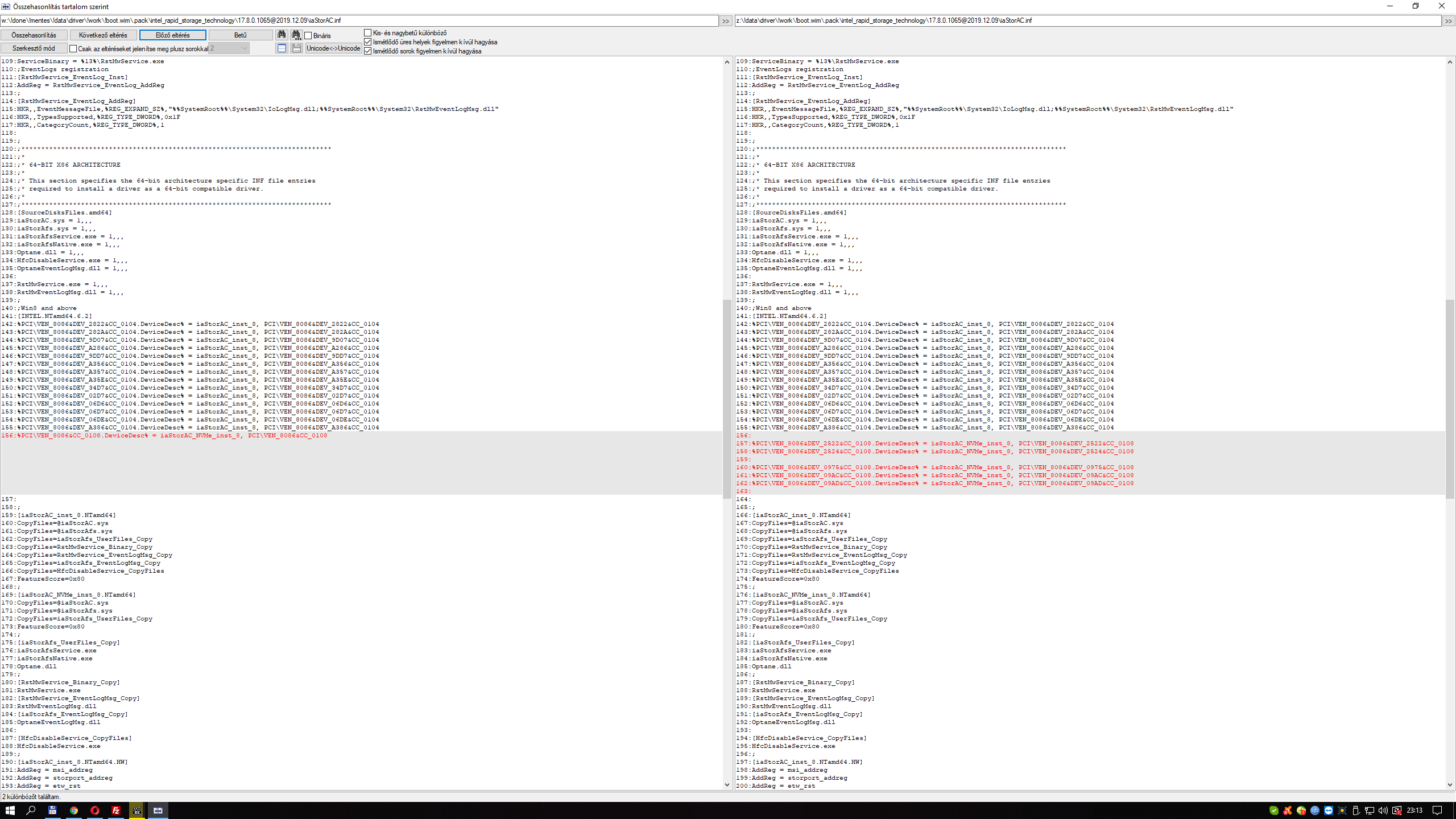Click the left file path field

click(359, 20)
